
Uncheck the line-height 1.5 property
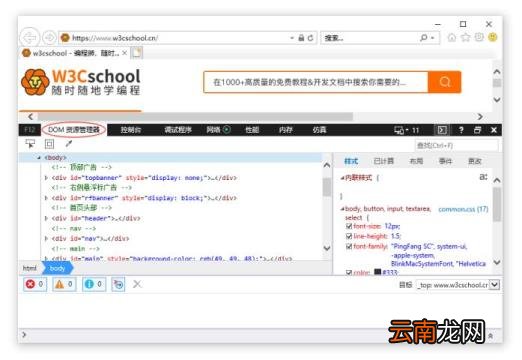(x=349, y=236)
